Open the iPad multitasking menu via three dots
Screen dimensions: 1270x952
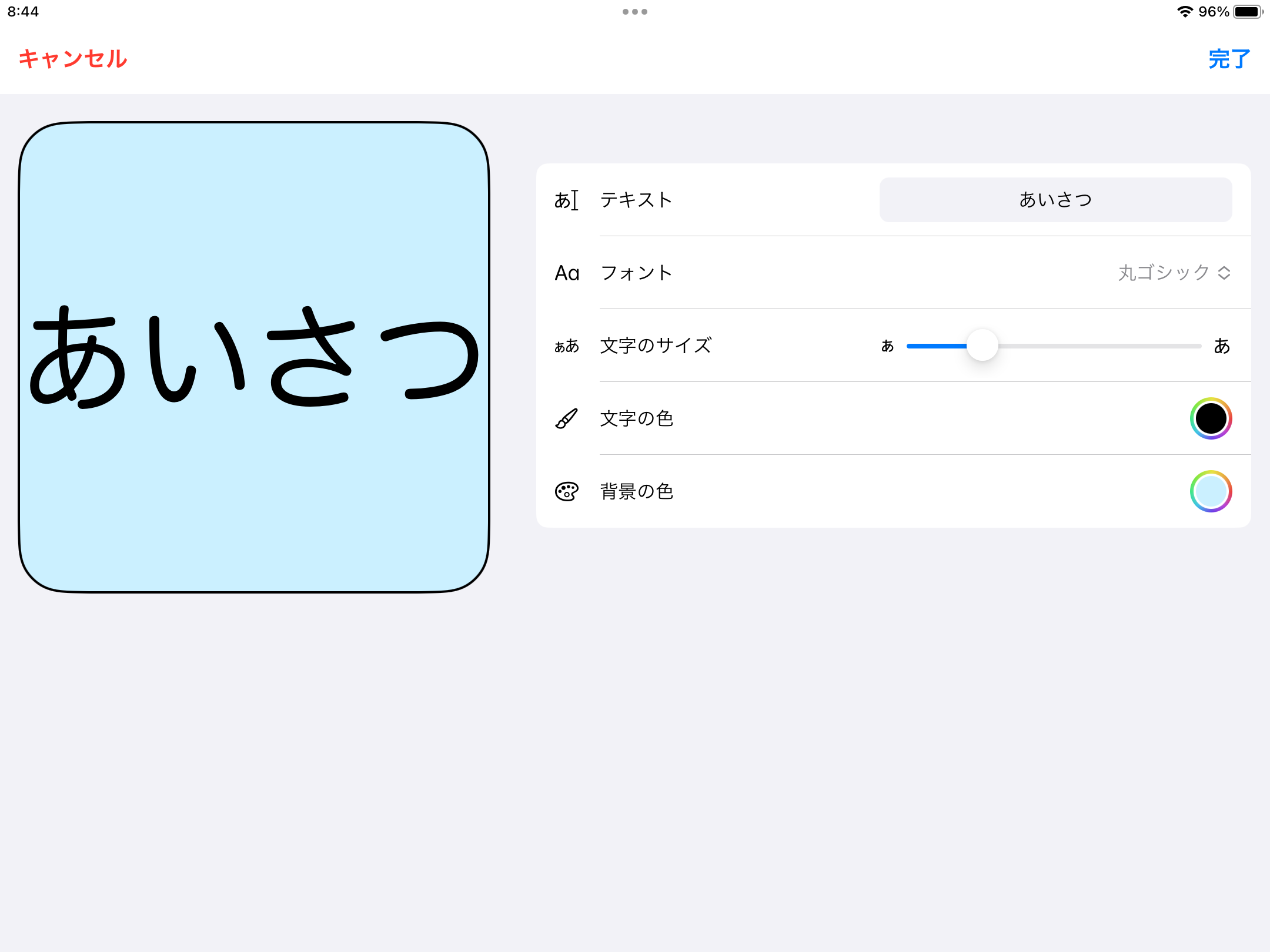coord(635,11)
